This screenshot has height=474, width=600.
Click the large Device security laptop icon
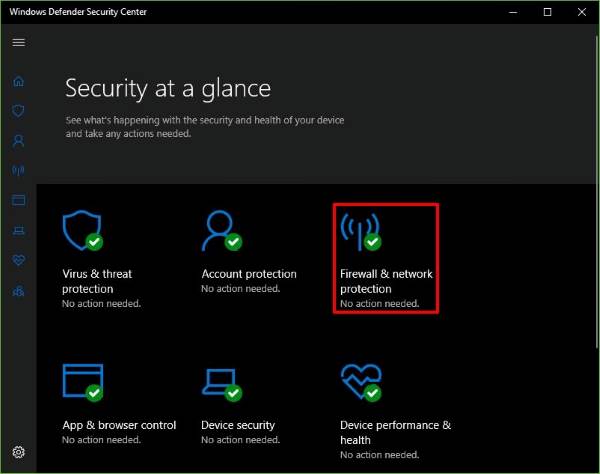(x=222, y=385)
